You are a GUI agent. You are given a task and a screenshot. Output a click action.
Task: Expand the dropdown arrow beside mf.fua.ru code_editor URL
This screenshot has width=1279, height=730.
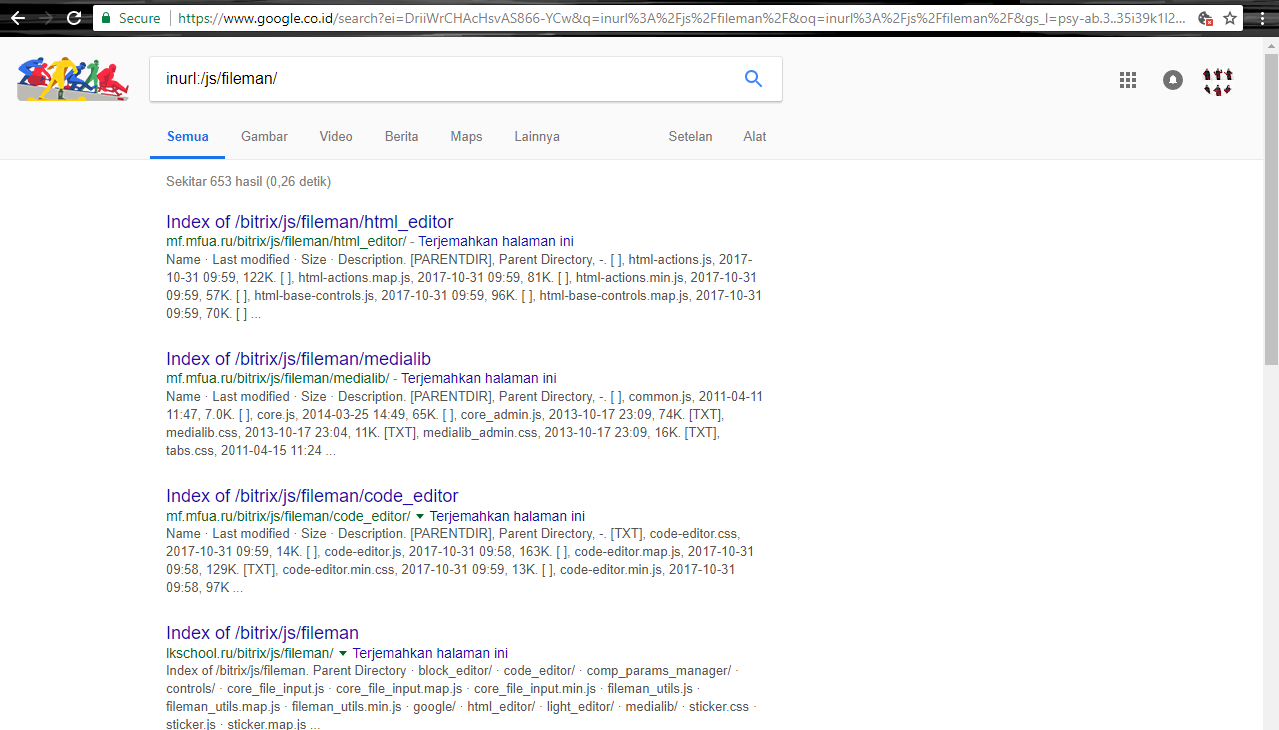420,516
